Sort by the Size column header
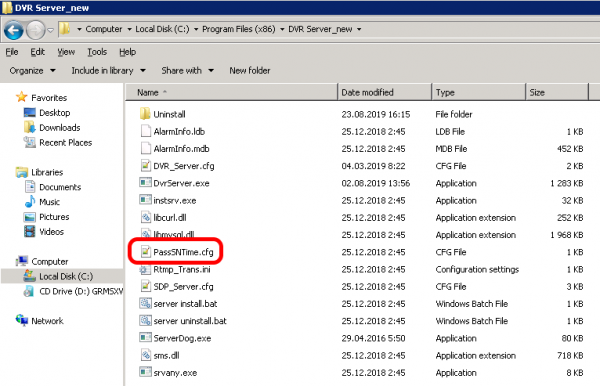This screenshot has width=600, height=386. [557, 93]
